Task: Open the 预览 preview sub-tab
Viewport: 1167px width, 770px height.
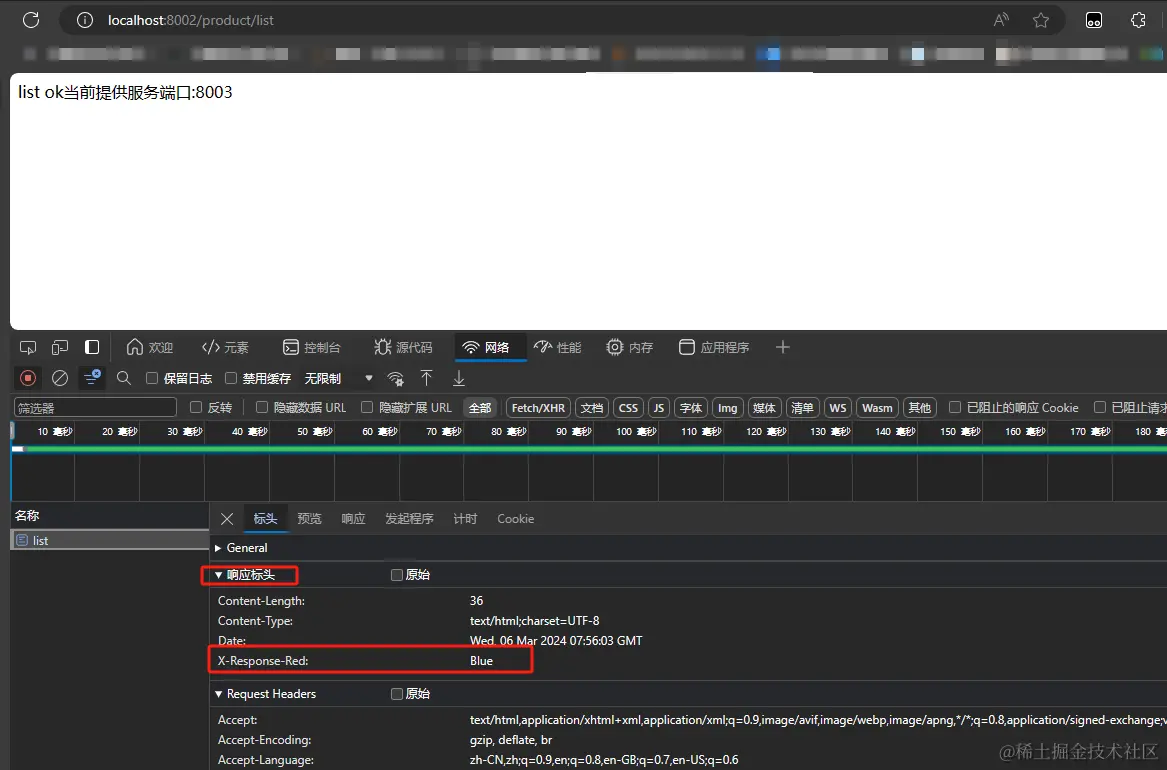Action: pos(309,519)
